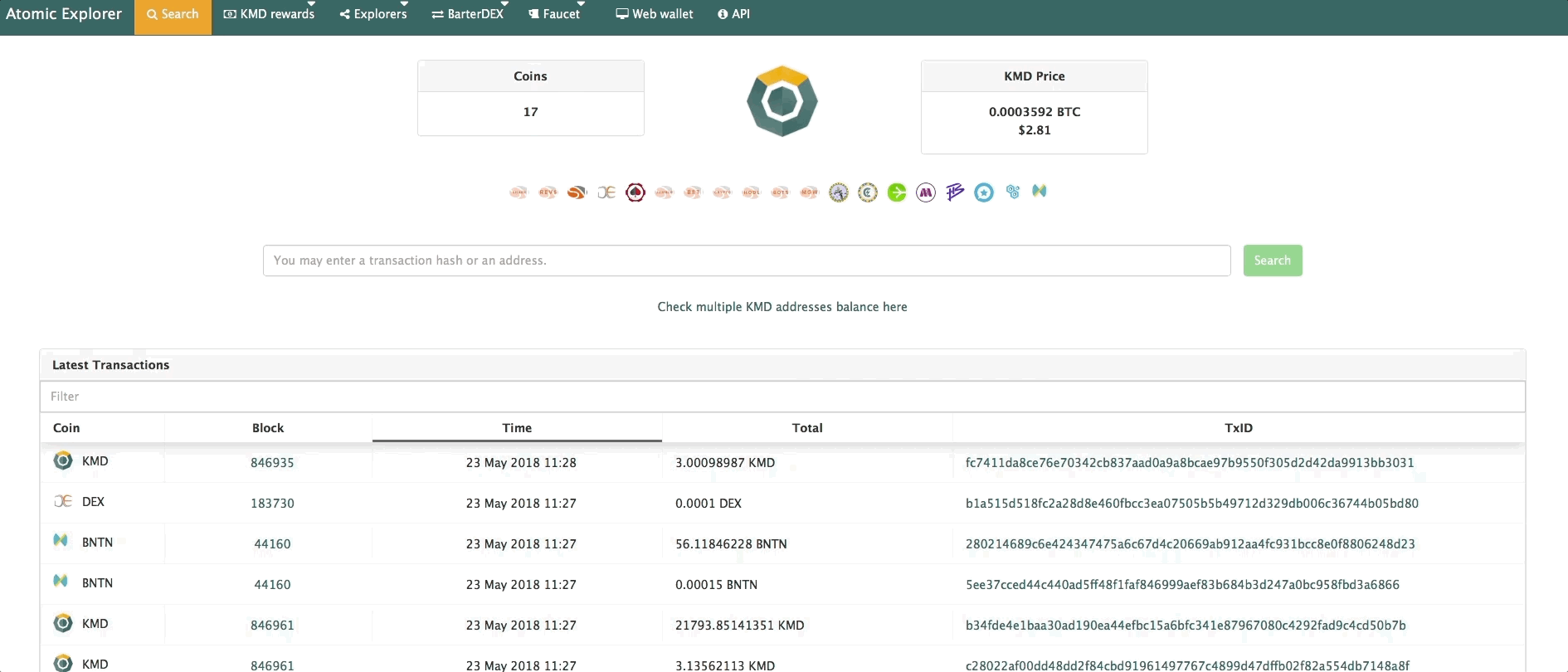1568x672 pixels.
Task: Expand the Explorers dropdown menu
Action: 373,14
